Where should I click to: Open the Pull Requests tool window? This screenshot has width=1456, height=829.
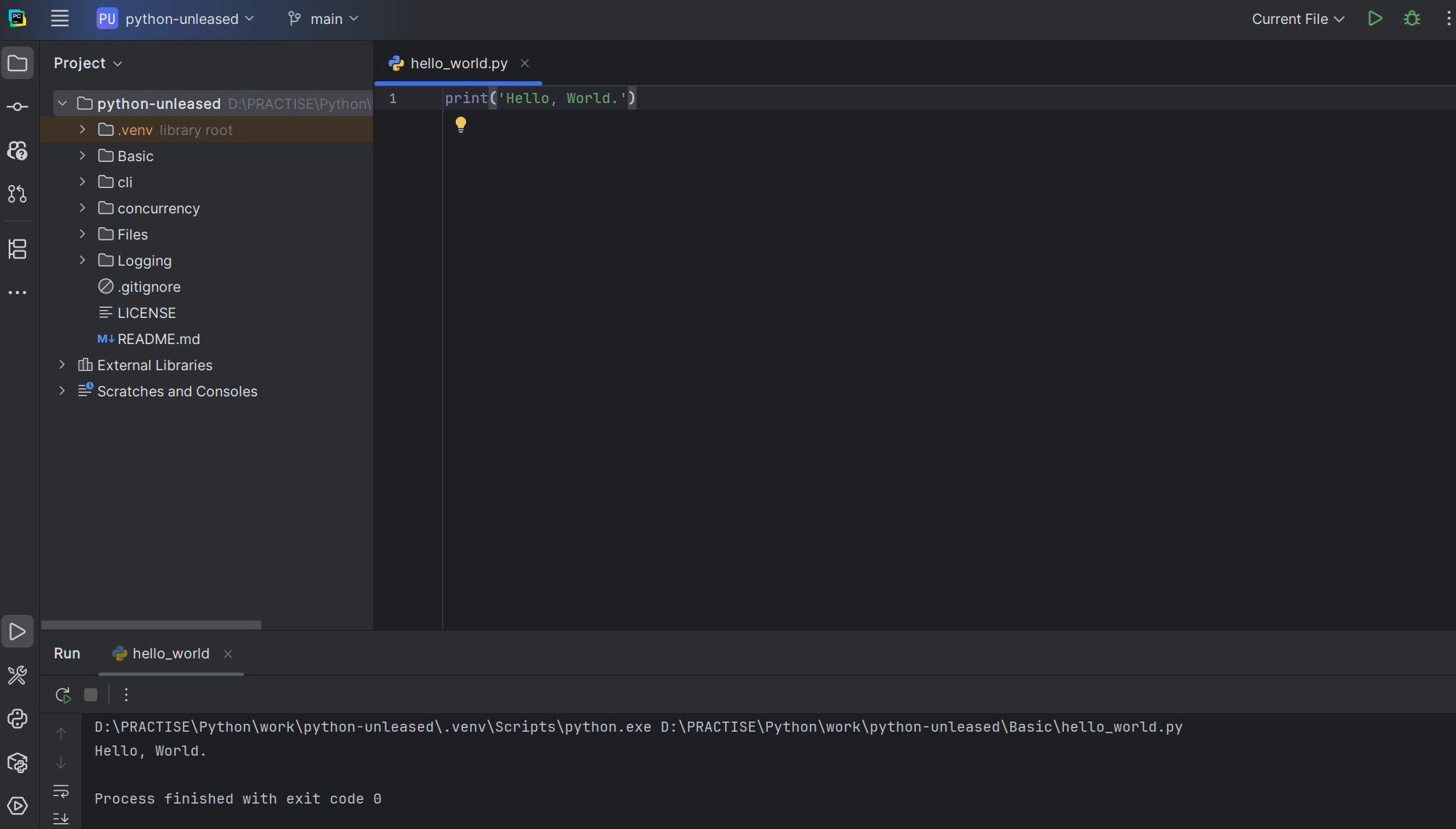[17, 194]
